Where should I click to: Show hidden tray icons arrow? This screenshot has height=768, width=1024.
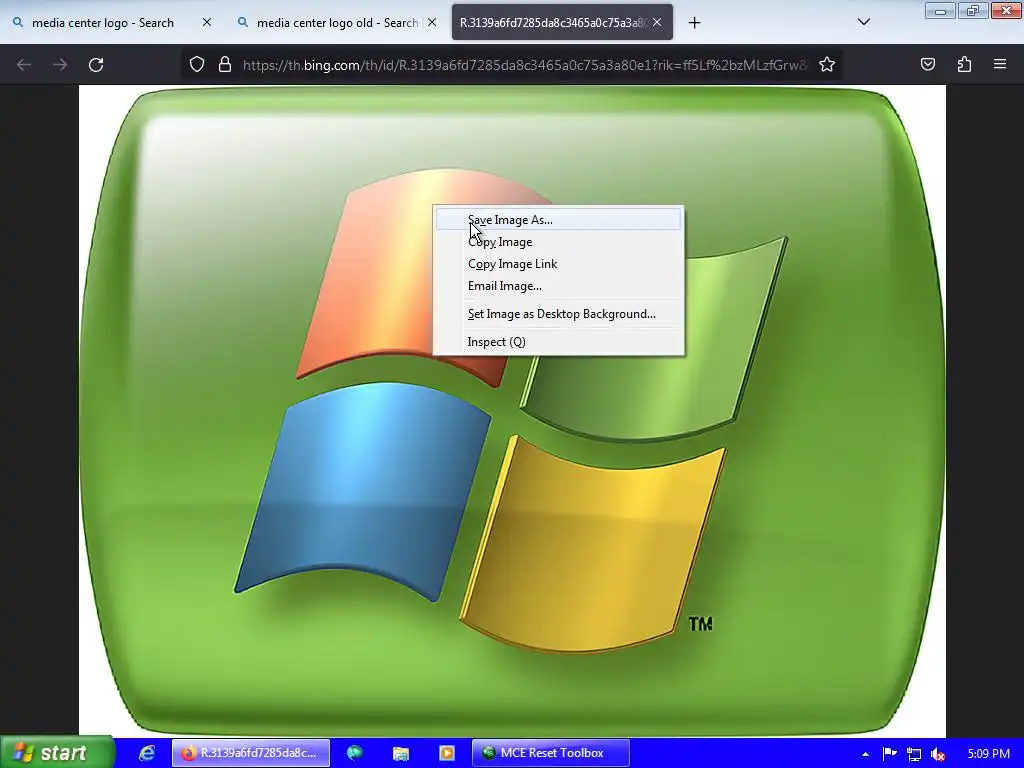pos(865,754)
